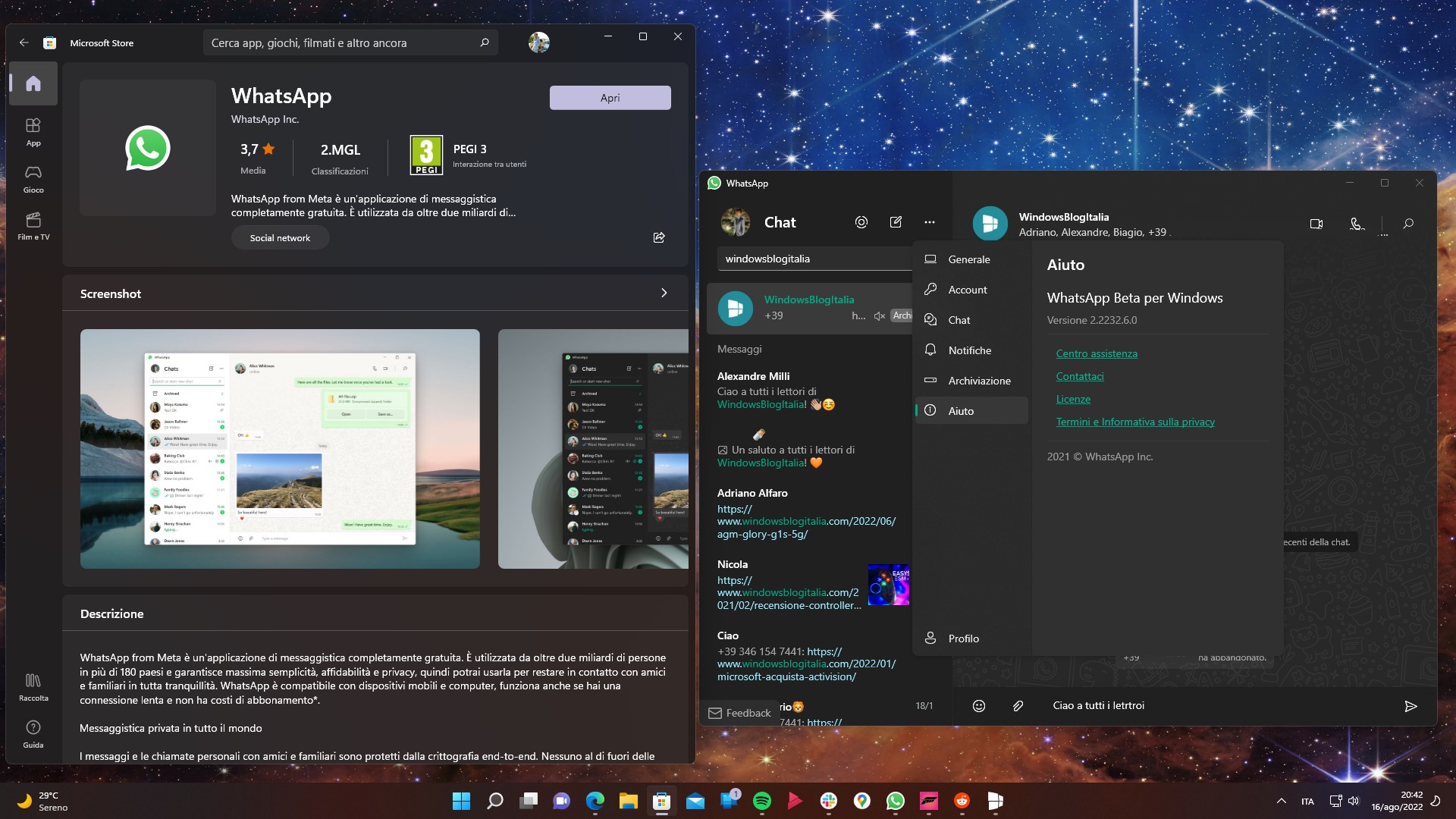Open second WhatsApp dark-theme screenshot
Viewport: 1456px width, 819px height.
pos(593,449)
